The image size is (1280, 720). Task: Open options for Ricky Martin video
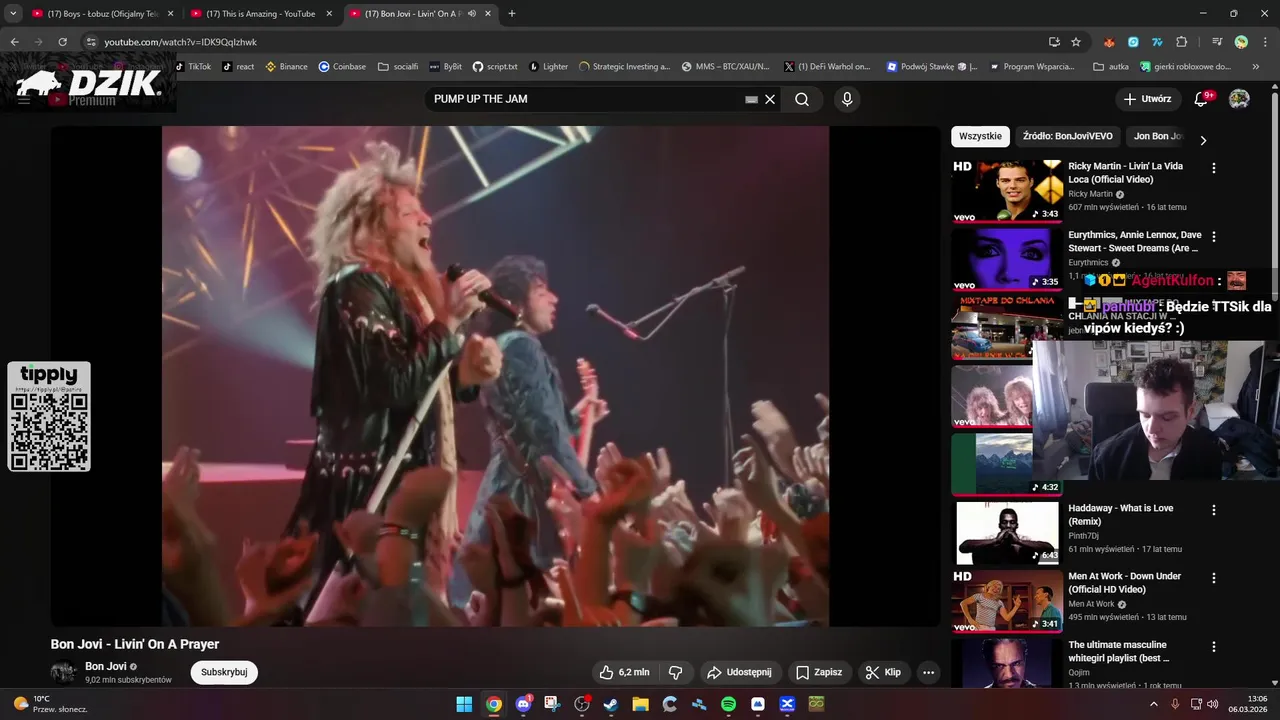coord(1214,168)
